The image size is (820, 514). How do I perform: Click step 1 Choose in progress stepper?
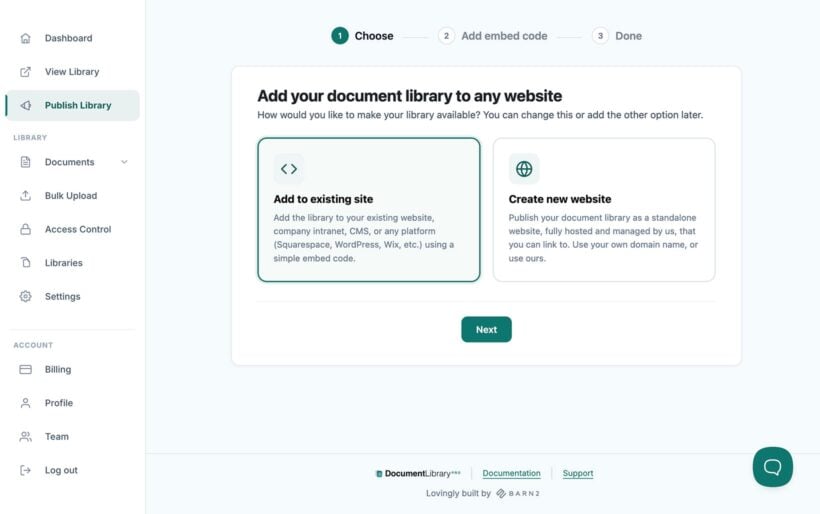362,36
